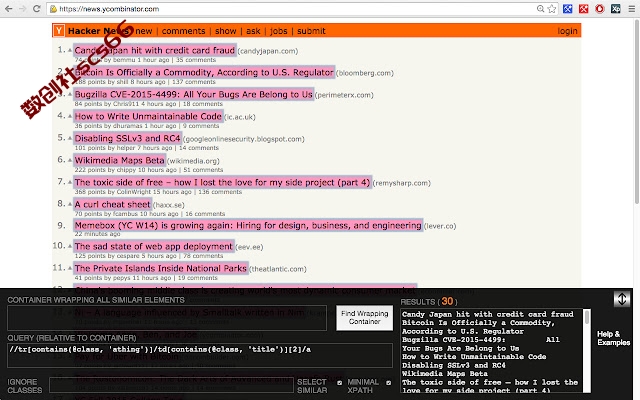640x400 pixels.
Task: Upvote 'The sad state of web app deployment'
Action: coord(70,247)
